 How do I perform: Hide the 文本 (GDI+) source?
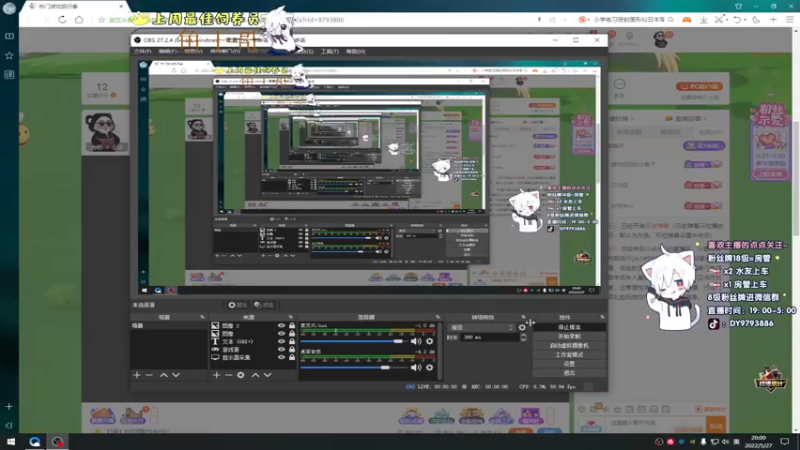[x=281, y=341]
